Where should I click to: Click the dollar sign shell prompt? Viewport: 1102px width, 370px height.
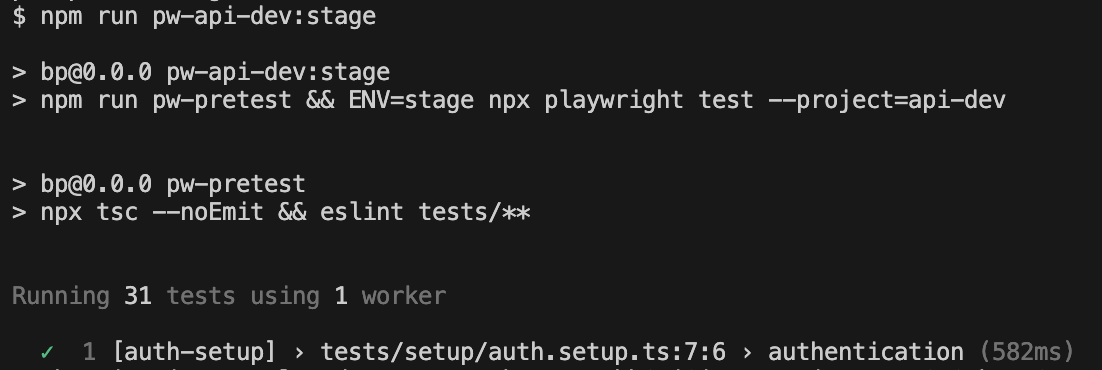click(19, 15)
